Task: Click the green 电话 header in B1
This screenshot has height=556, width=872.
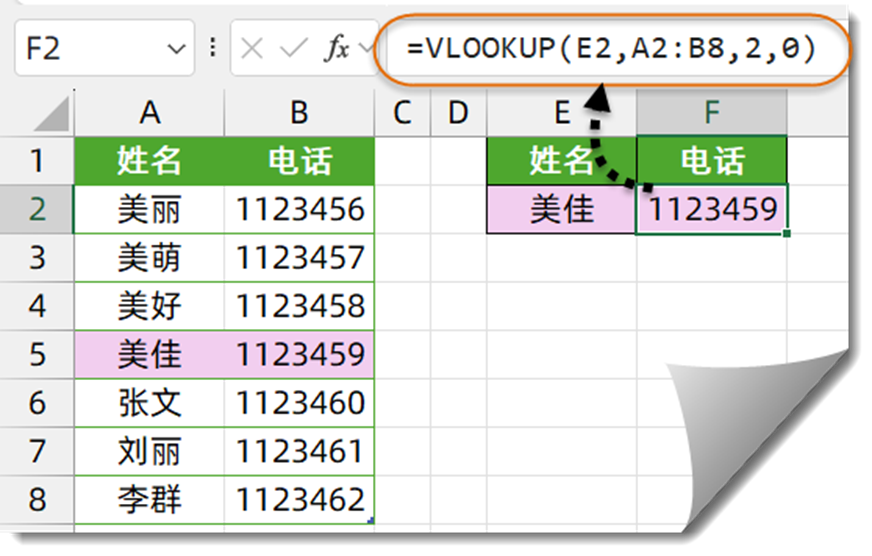Action: coord(299,161)
